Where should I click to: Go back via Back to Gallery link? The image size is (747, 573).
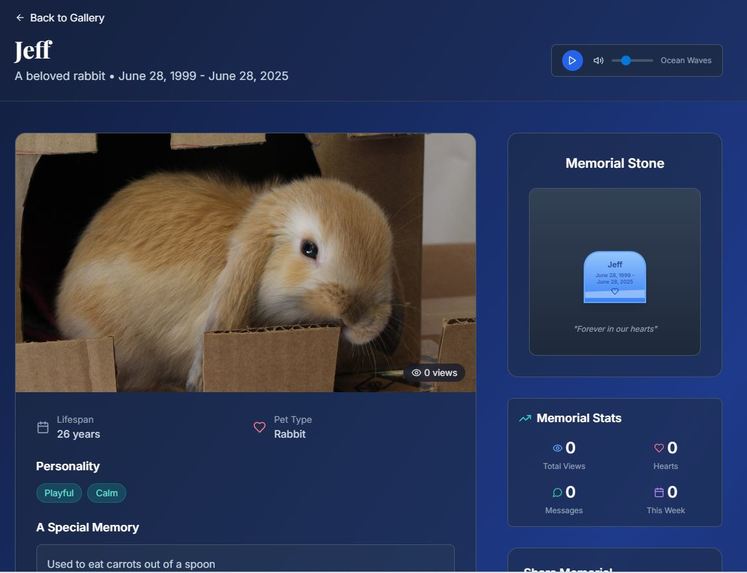[60, 18]
